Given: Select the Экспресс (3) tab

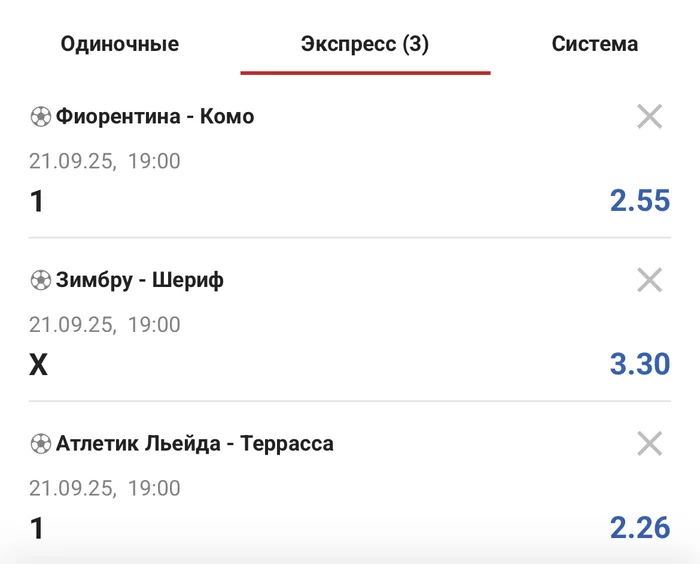Looking at the screenshot, I should [365, 44].
